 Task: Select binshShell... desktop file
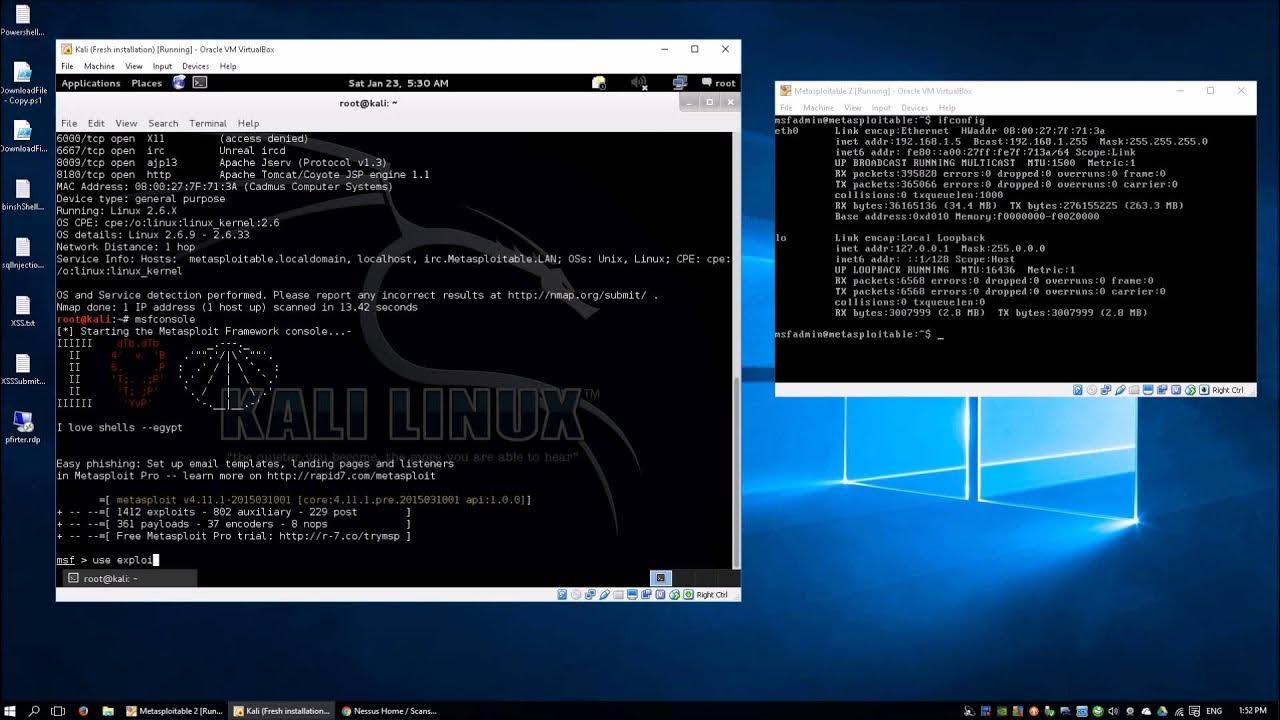click(23, 193)
